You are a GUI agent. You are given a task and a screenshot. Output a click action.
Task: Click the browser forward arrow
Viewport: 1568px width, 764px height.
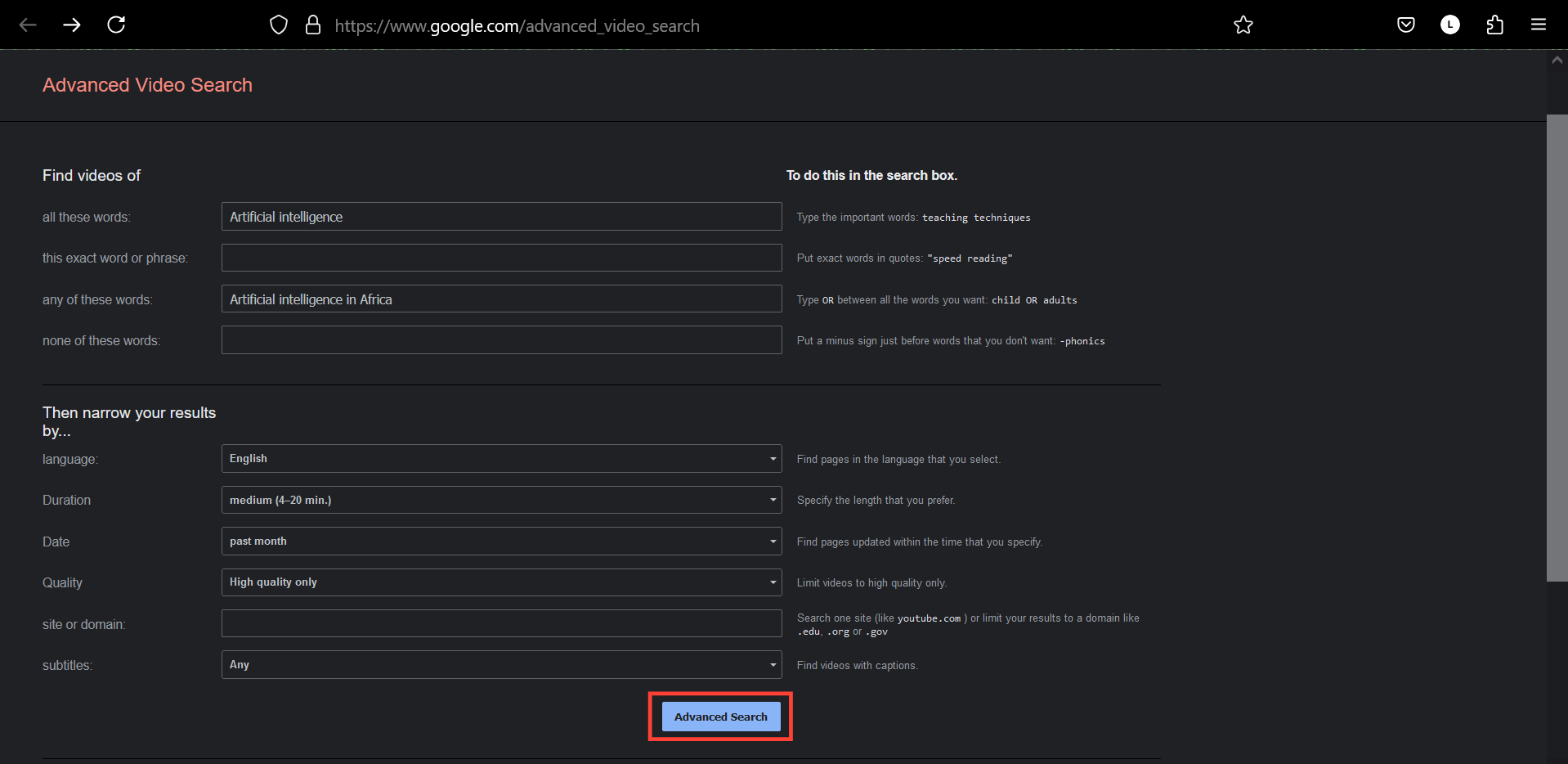tap(72, 25)
